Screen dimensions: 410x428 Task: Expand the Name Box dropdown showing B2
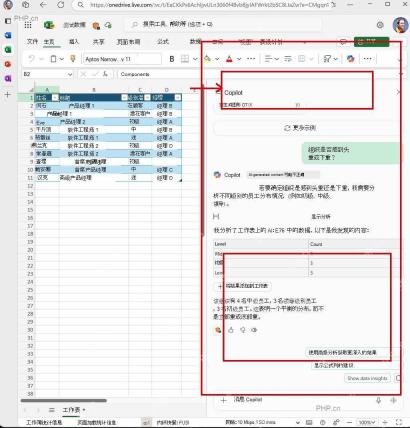[x=70, y=74]
